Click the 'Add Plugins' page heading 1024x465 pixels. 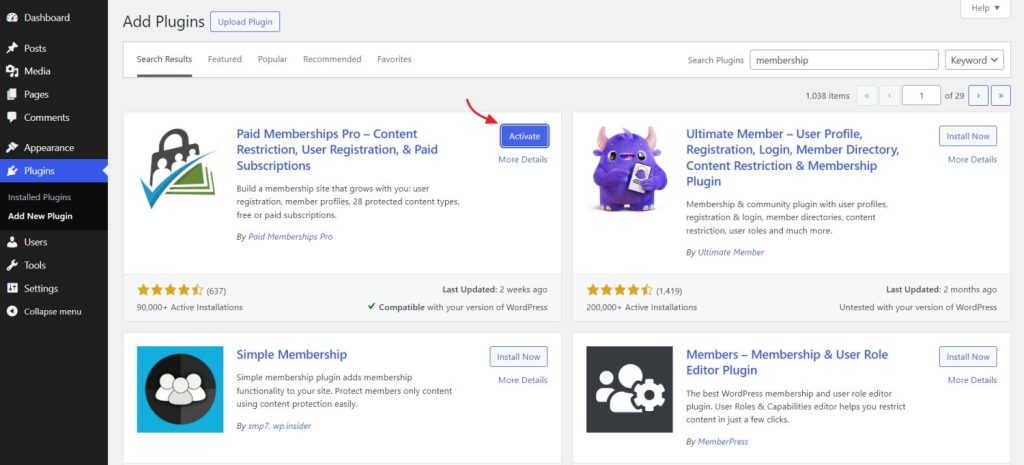point(163,22)
